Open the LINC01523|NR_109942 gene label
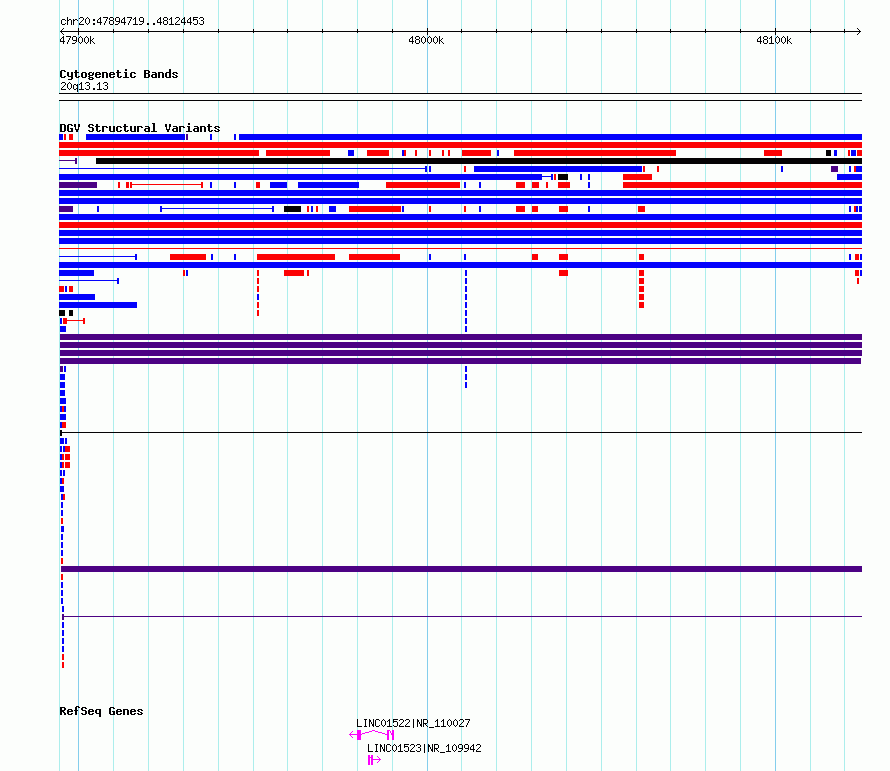Image resolution: width=890 pixels, height=771 pixels. pos(424,748)
